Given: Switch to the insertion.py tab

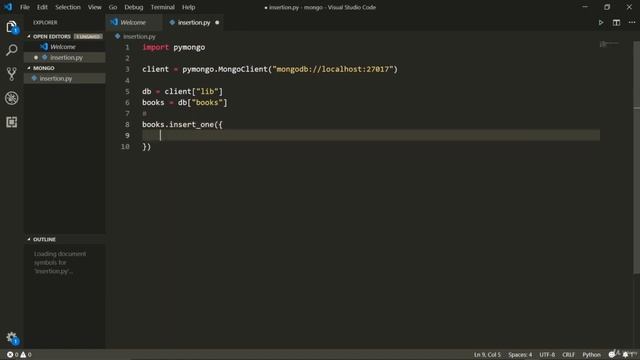Looking at the screenshot, I should [x=194, y=22].
